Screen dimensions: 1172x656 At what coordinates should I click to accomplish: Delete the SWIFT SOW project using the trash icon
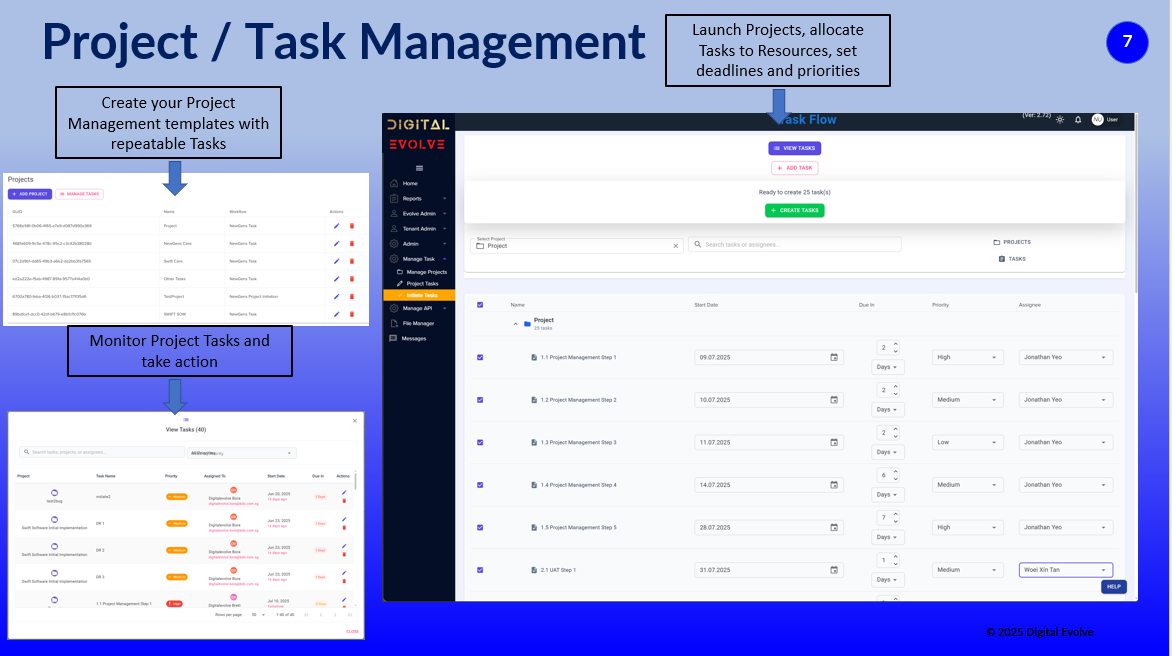tap(352, 315)
